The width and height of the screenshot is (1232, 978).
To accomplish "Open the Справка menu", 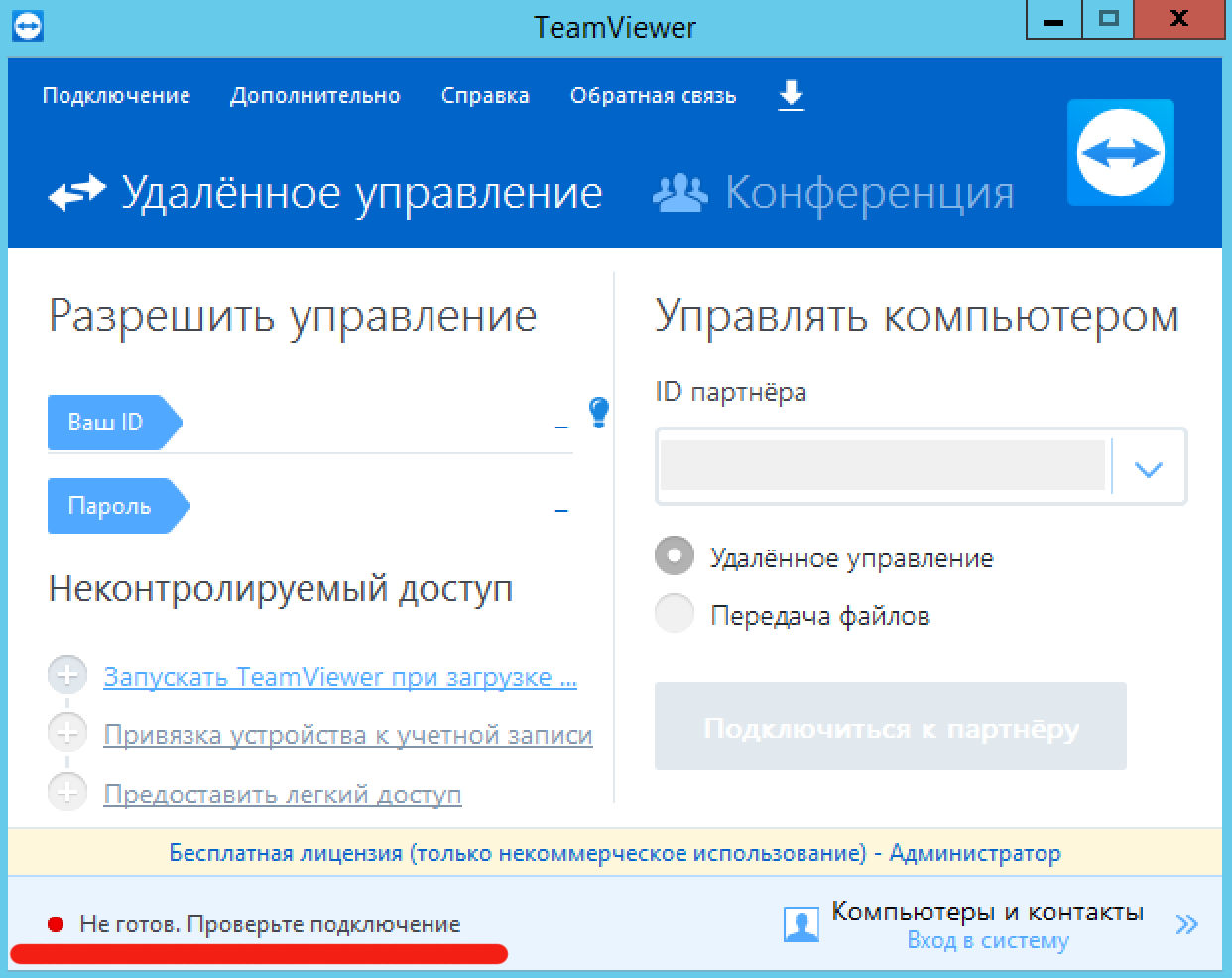I will coord(485,96).
